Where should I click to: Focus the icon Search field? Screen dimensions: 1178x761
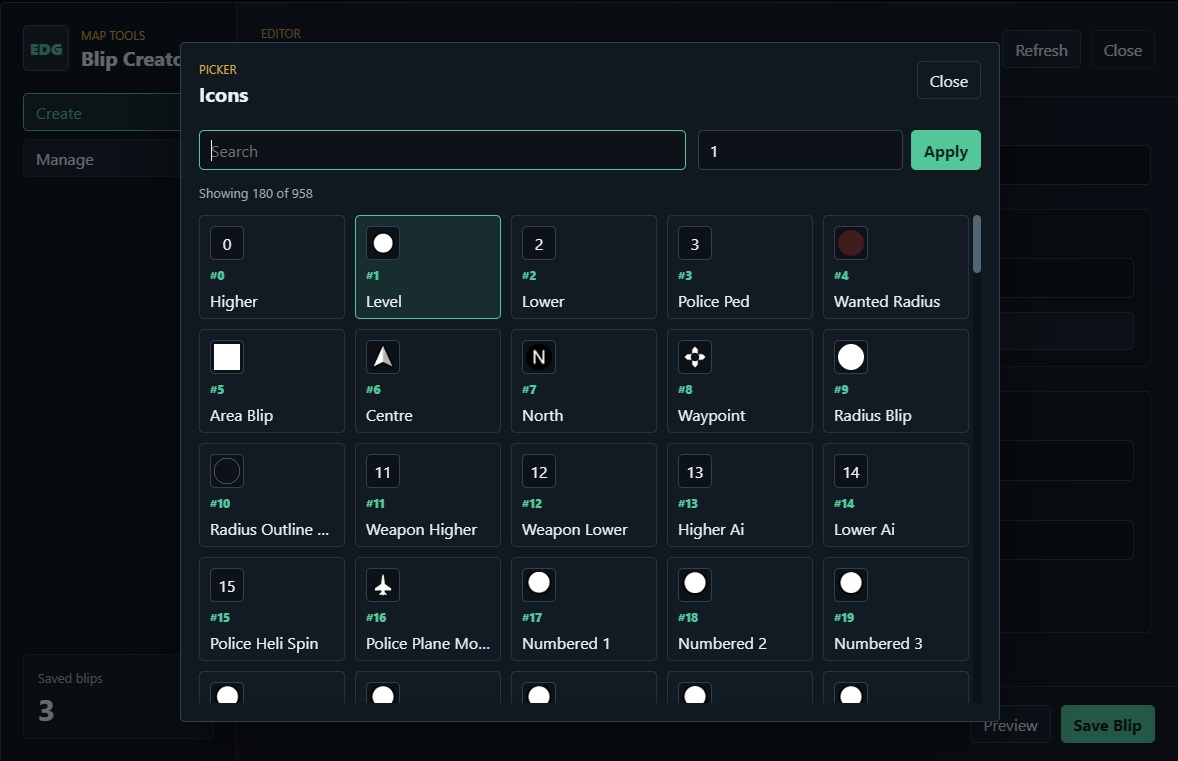tap(442, 150)
